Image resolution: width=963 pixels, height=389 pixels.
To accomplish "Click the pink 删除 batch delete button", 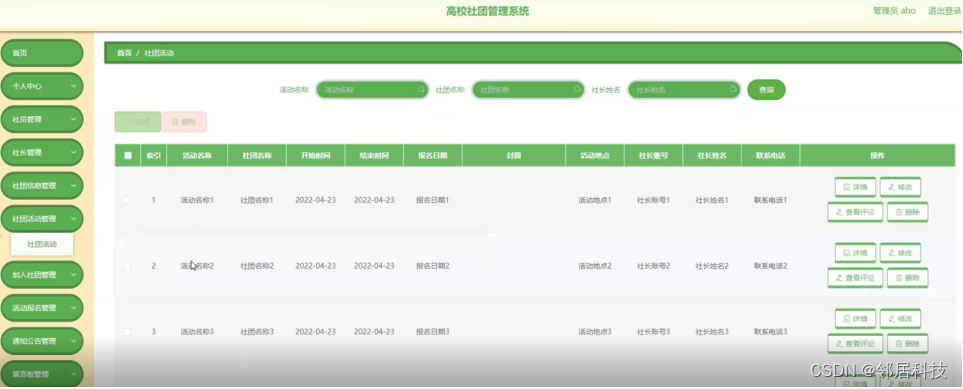I will click(x=184, y=122).
